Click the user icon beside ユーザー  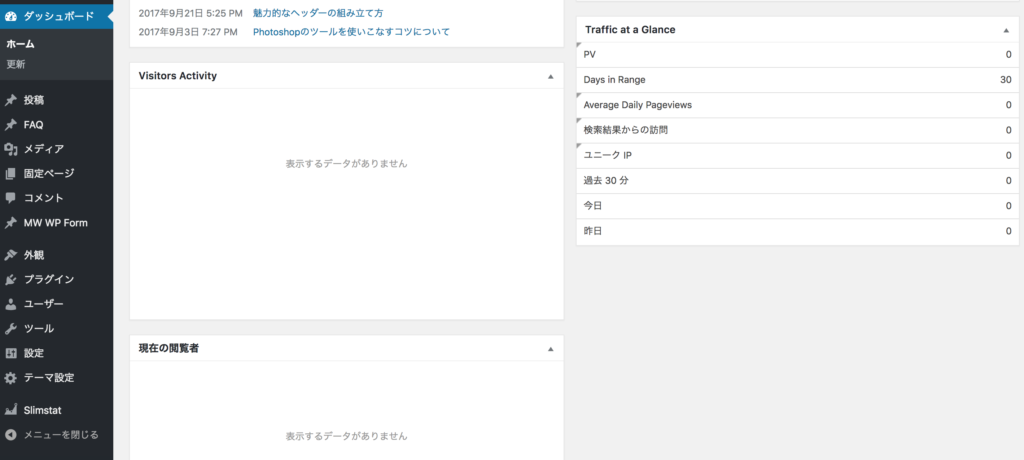pyautogui.click(x=11, y=304)
